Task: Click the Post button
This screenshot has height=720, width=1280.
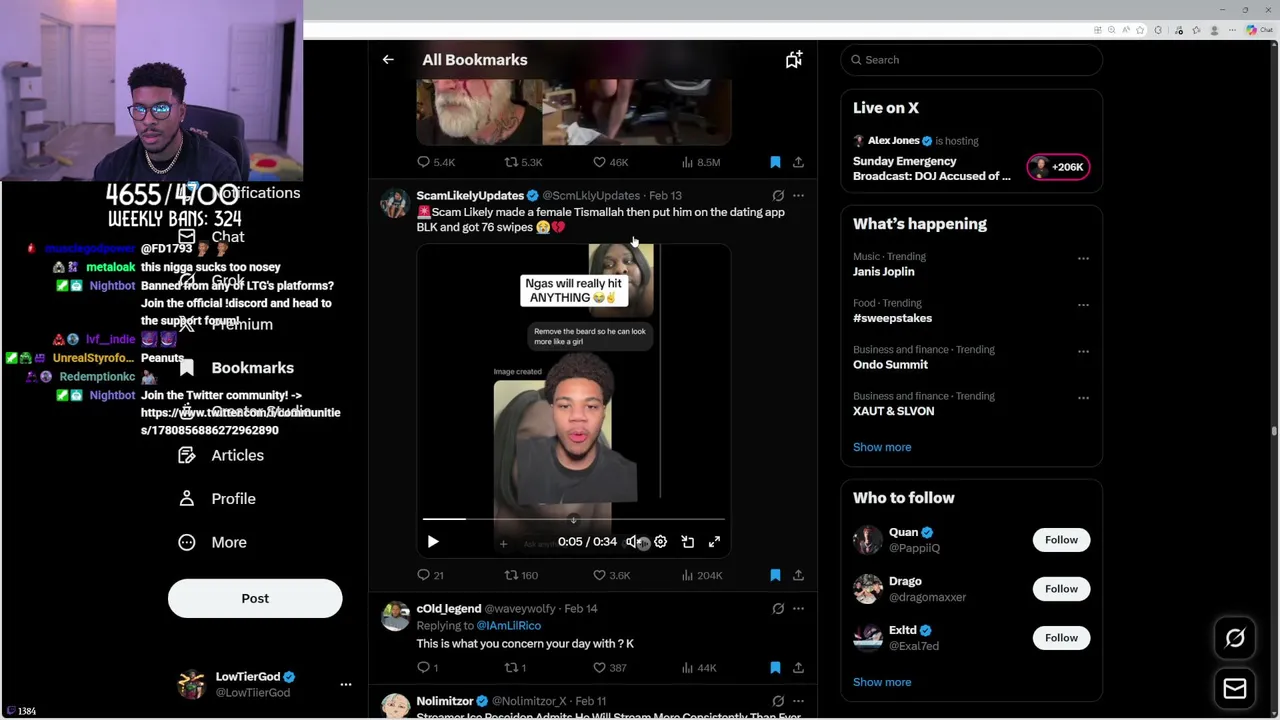Action: point(255,599)
